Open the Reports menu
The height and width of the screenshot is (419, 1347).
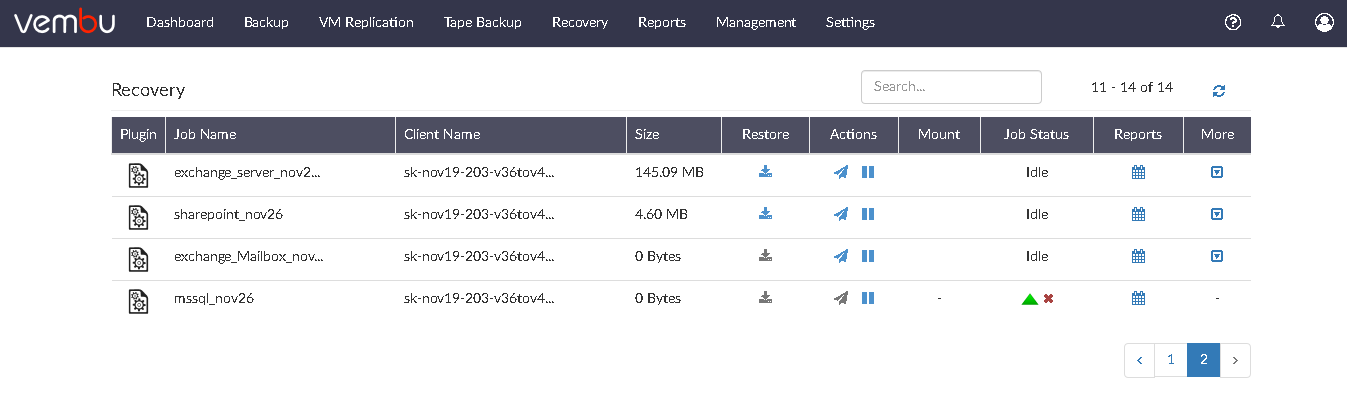click(x=662, y=22)
